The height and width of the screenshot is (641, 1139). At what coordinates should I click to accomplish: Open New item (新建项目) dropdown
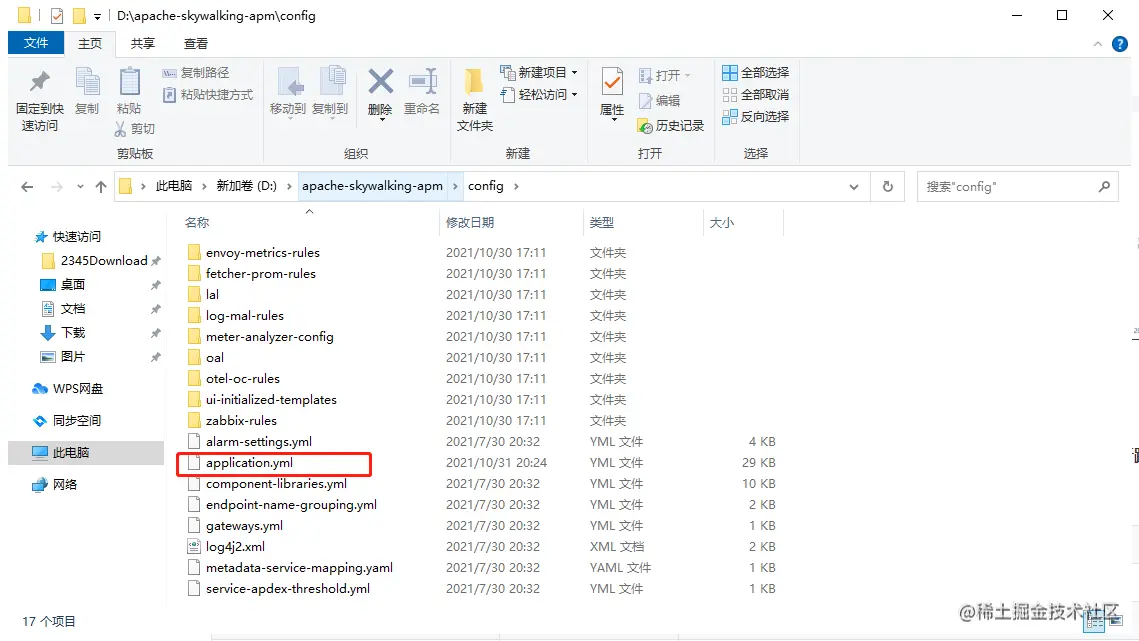pos(539,73)
